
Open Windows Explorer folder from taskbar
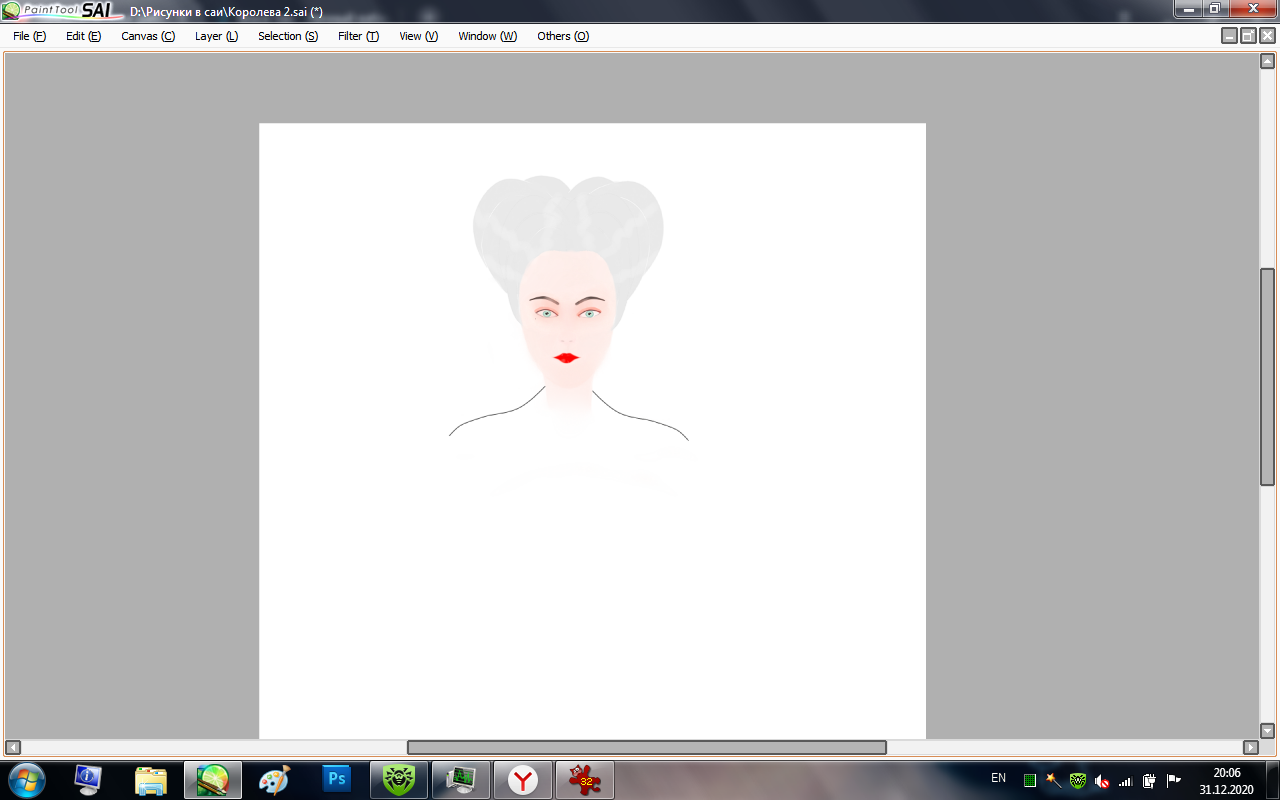(x=150, y=779)
